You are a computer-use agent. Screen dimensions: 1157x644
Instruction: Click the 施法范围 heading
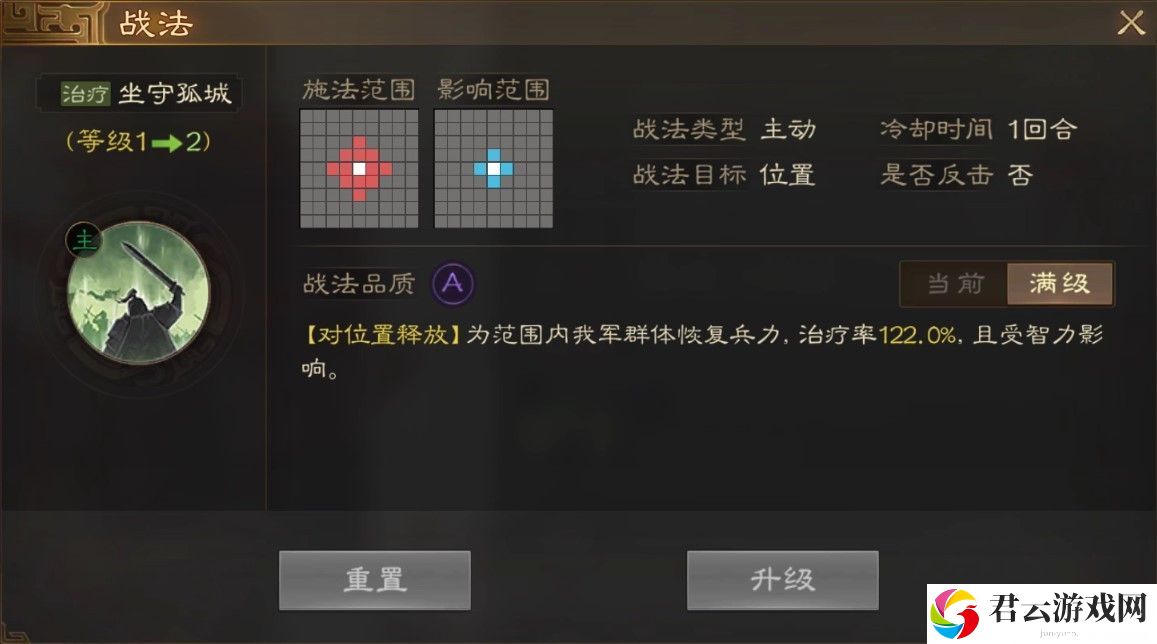click(x=359, y=89)
